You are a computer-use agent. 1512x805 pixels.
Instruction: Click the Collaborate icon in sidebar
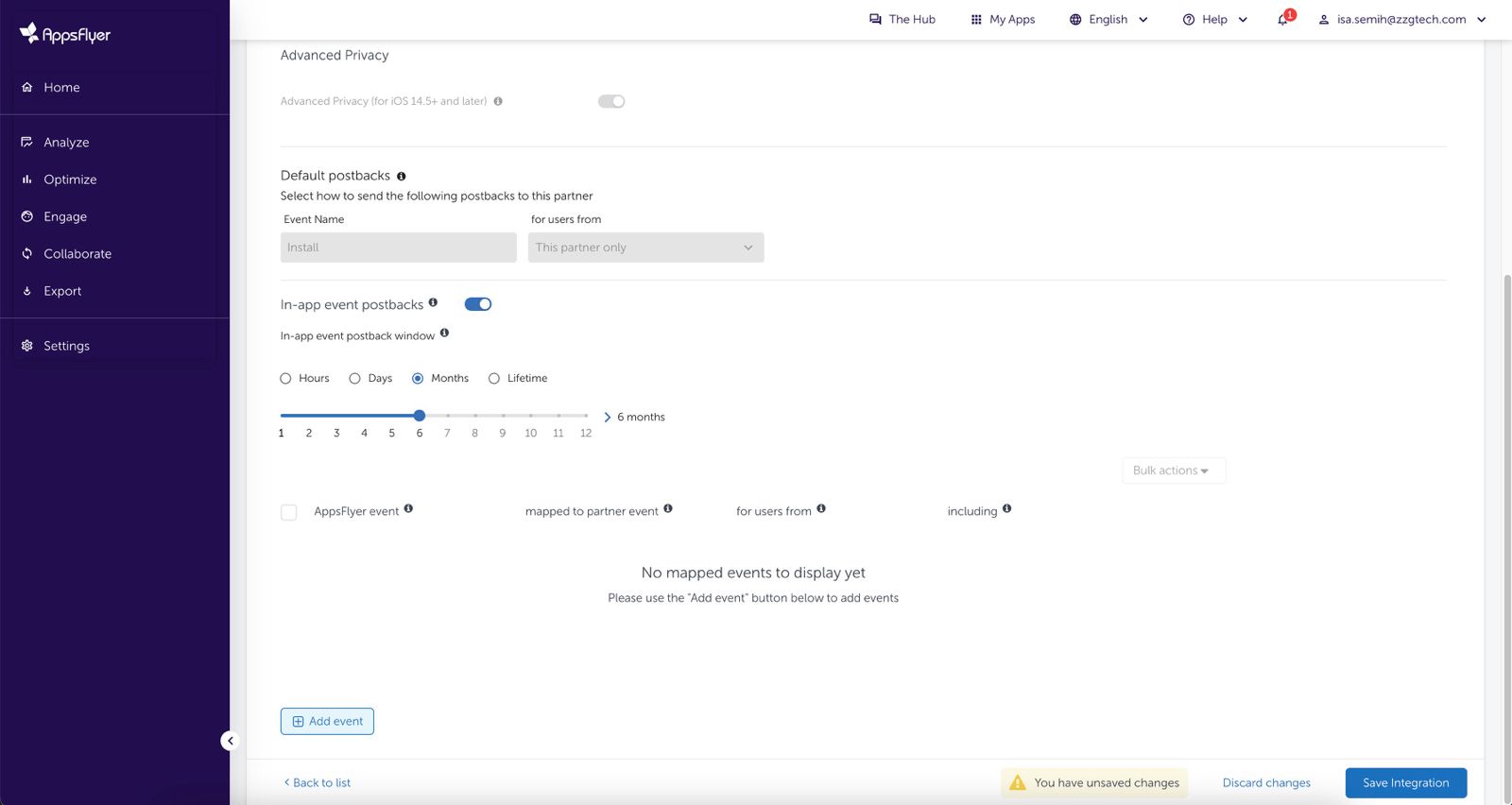click(27, 253)
